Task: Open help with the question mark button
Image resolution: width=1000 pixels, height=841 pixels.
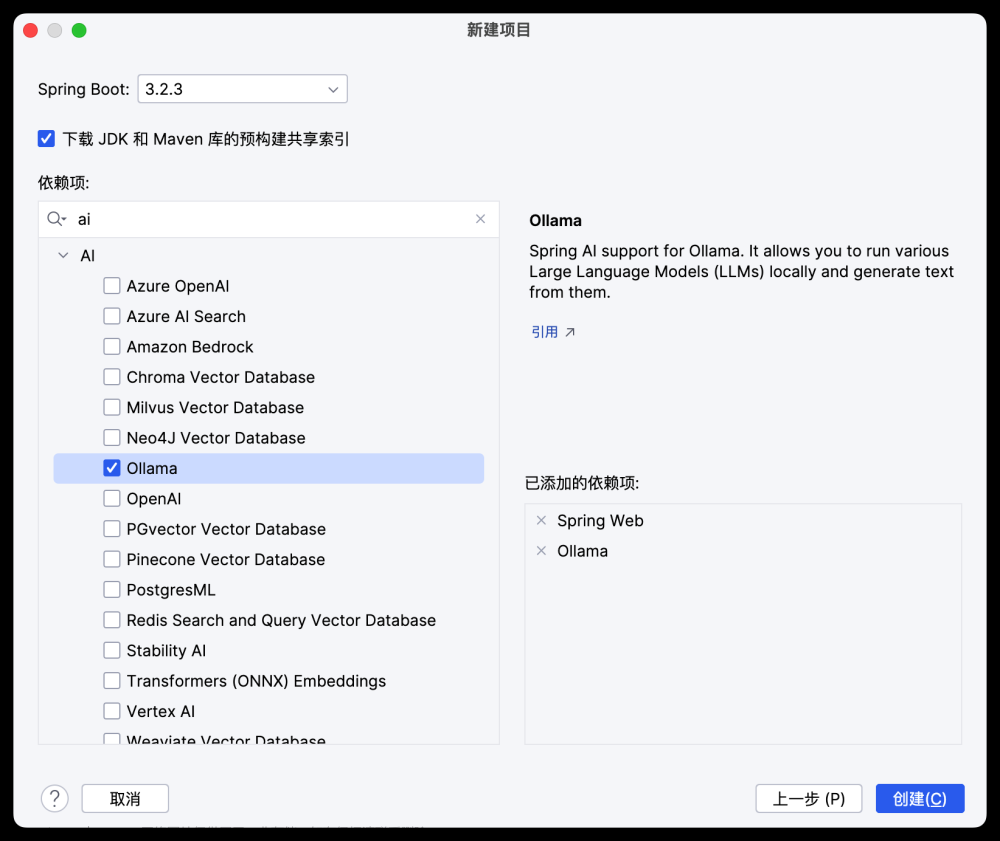Action: point(55,798)
